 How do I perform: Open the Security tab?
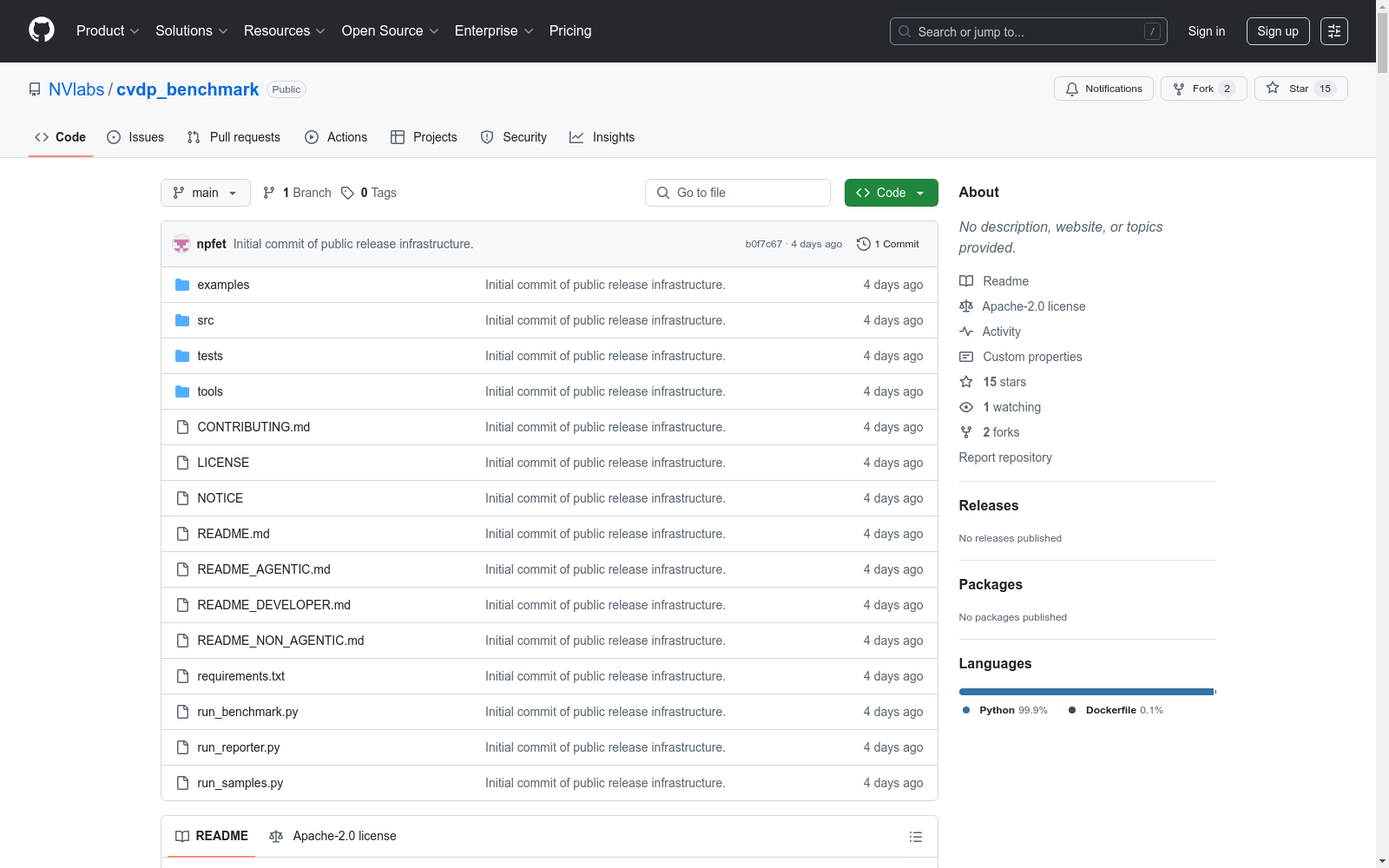pos(514,137)
